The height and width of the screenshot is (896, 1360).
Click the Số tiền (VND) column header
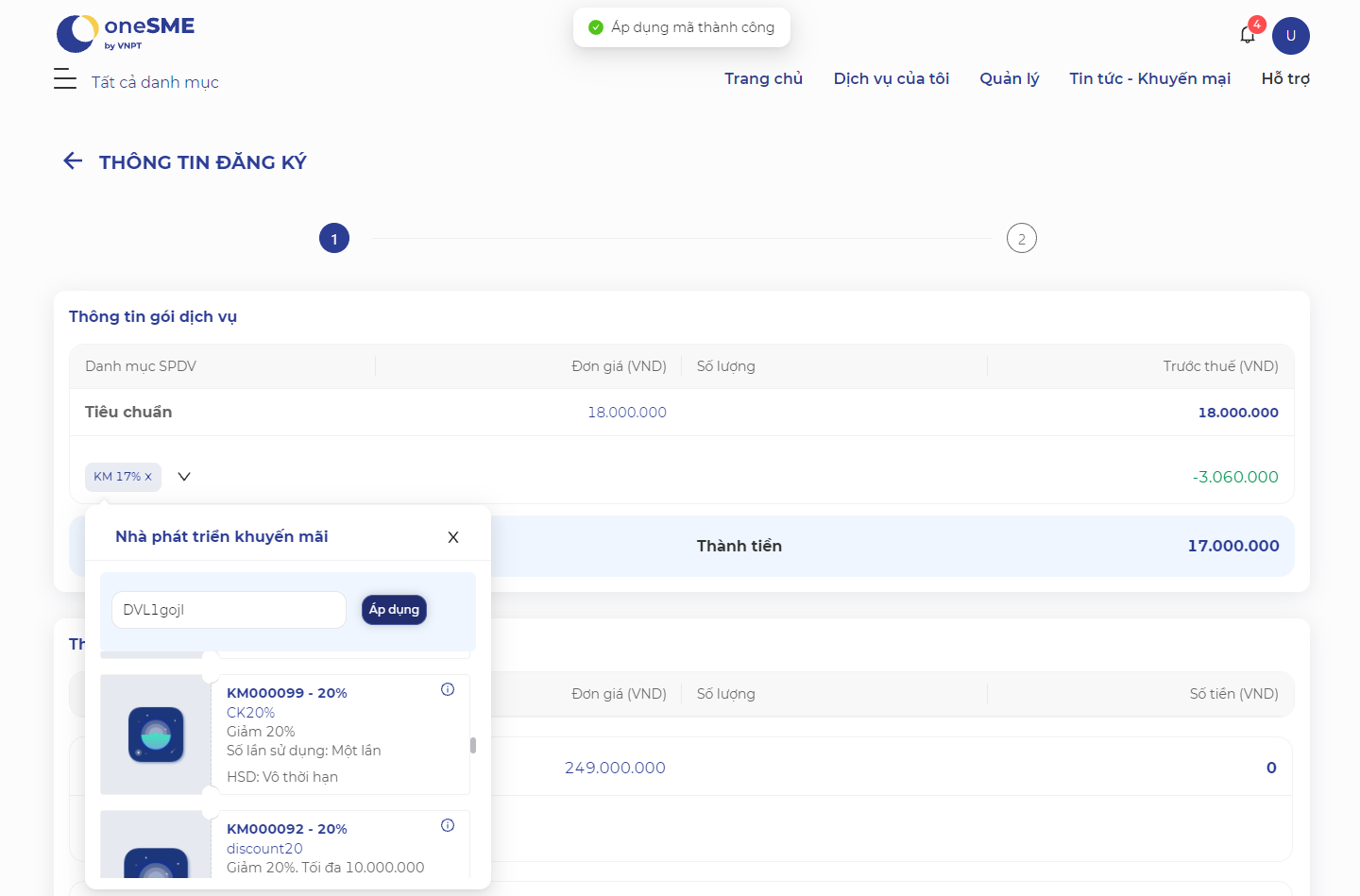click(x=1234, y=694)
